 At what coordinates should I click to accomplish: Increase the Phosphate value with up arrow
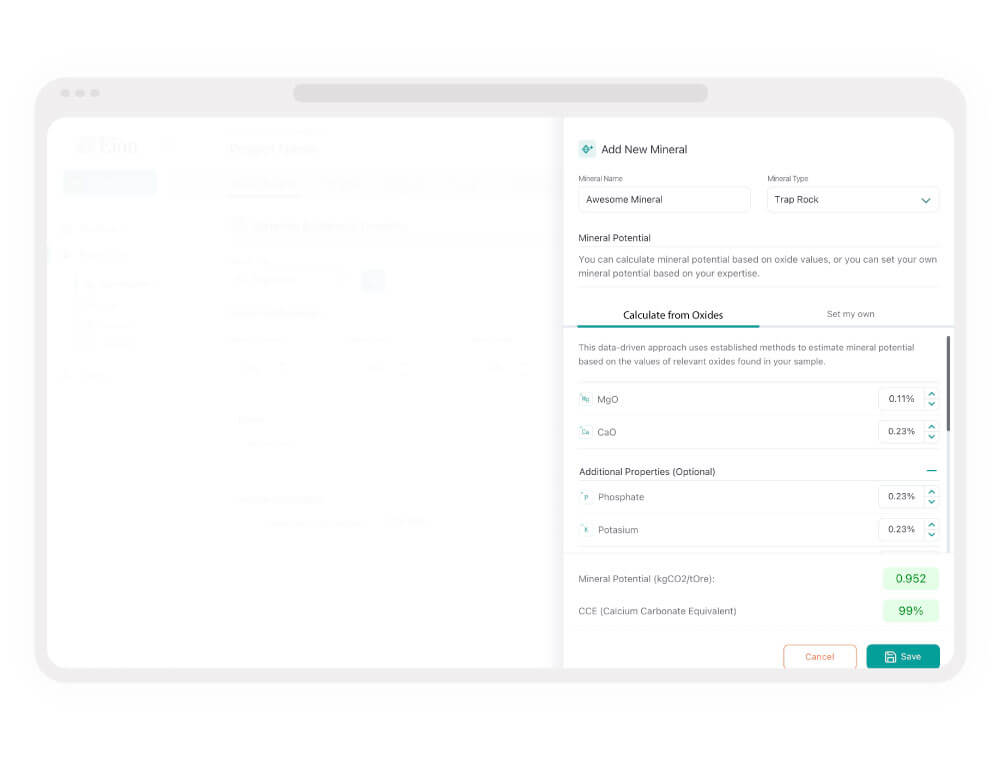click(931, 492)
